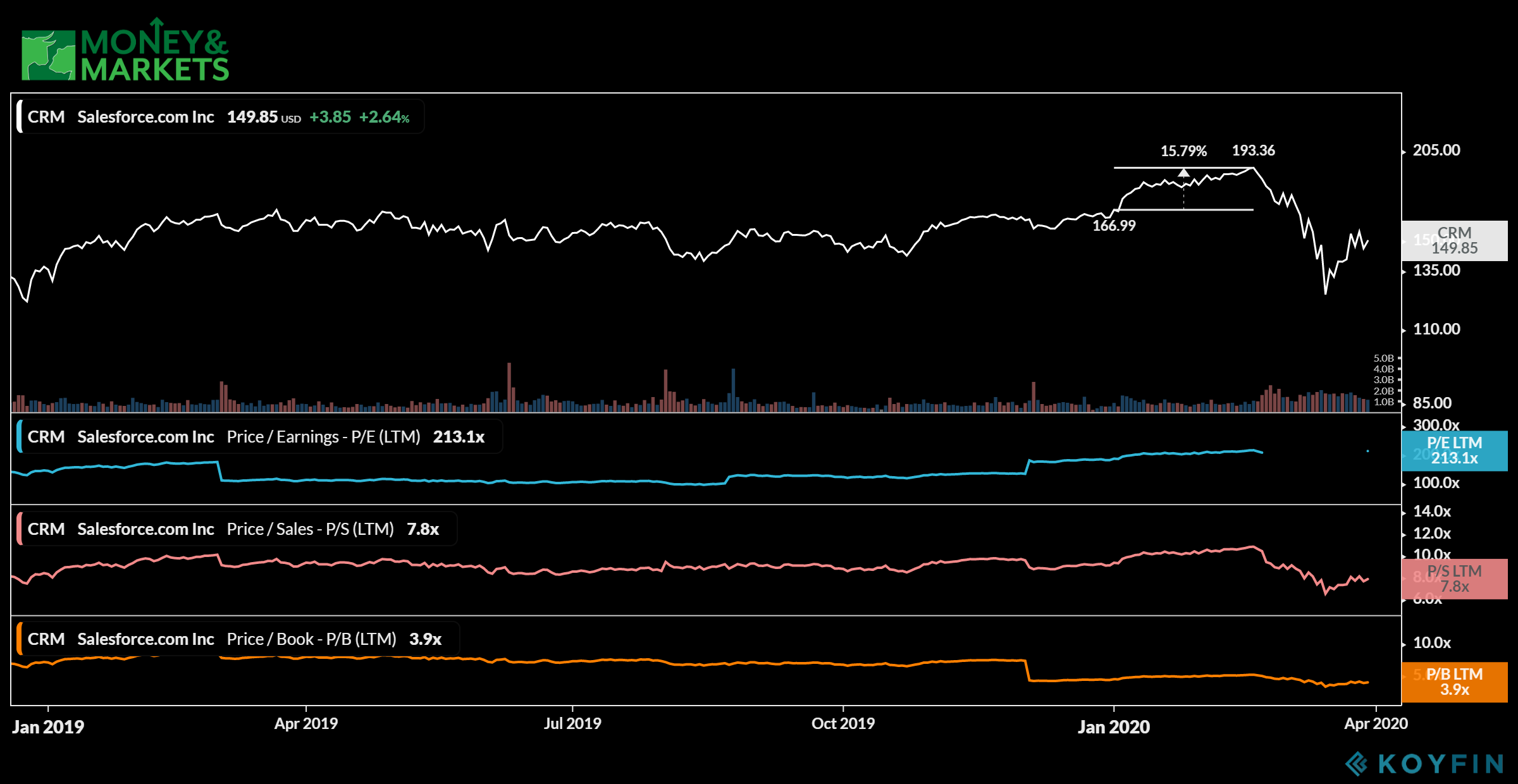The width and height of the screenshot is (1518, 784).
Task: Click the 14.0x P/S axis label
Action: (1432, 511)
